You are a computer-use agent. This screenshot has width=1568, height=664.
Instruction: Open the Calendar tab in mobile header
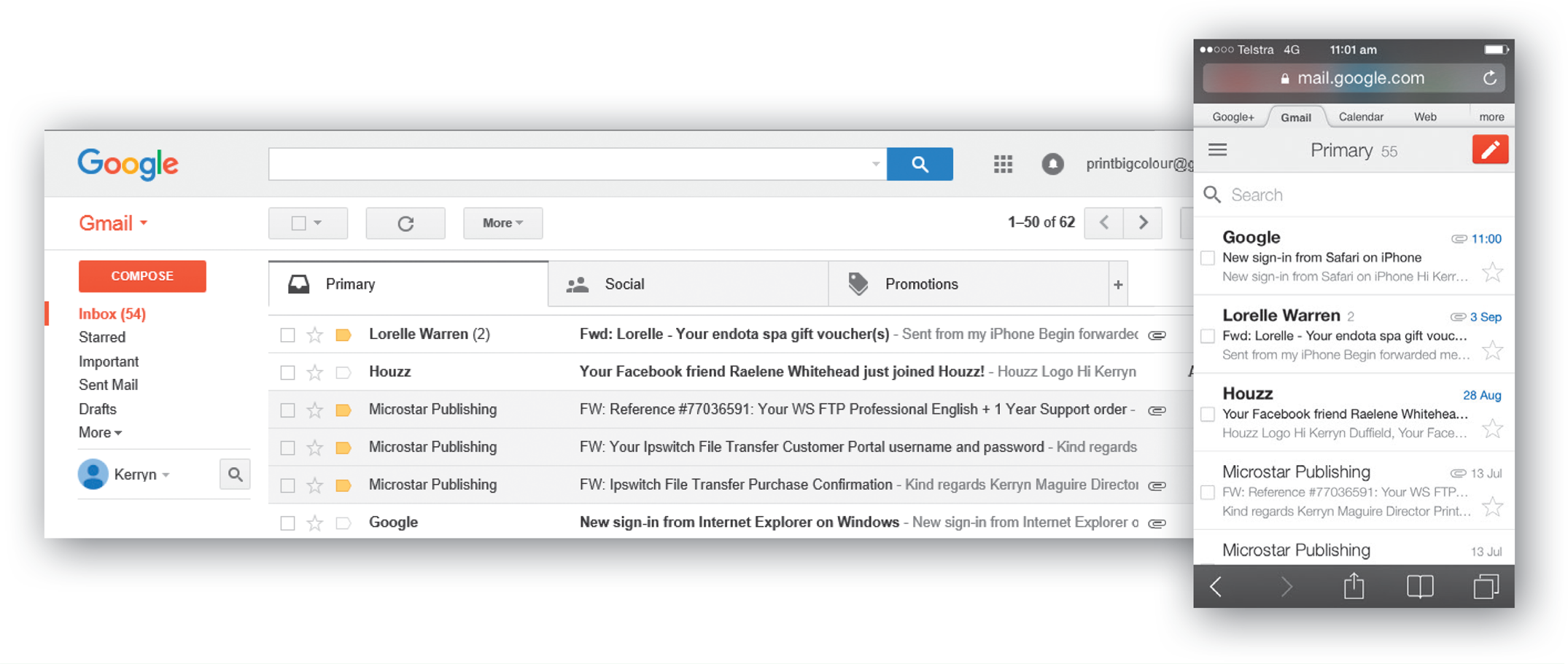coord(1361,117)
